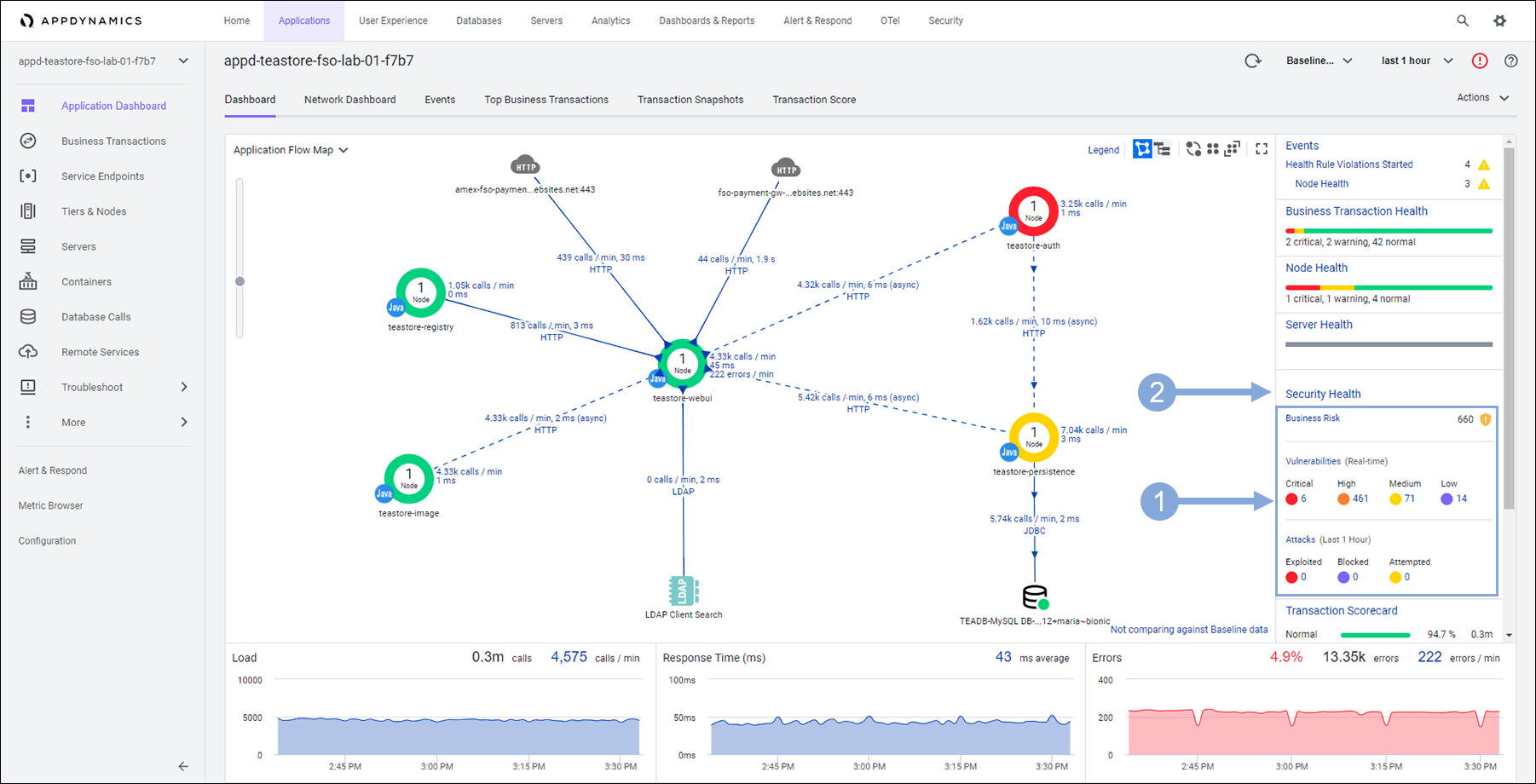The image size is (1536, 784).
Task: Click the High vulnerabilities count 461
Action: point(1360,499)
